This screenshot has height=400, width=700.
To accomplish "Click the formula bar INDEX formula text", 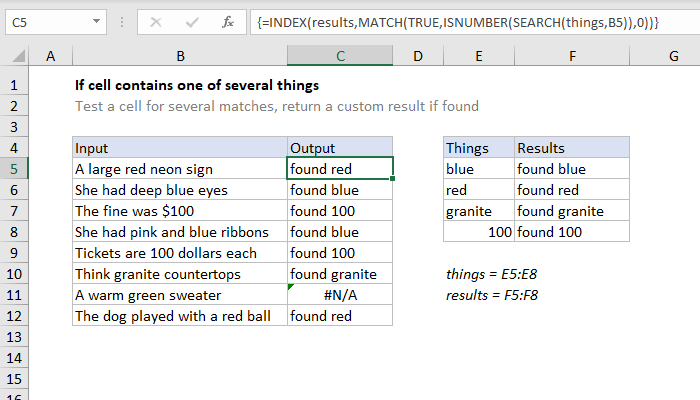I will [458, 22].
